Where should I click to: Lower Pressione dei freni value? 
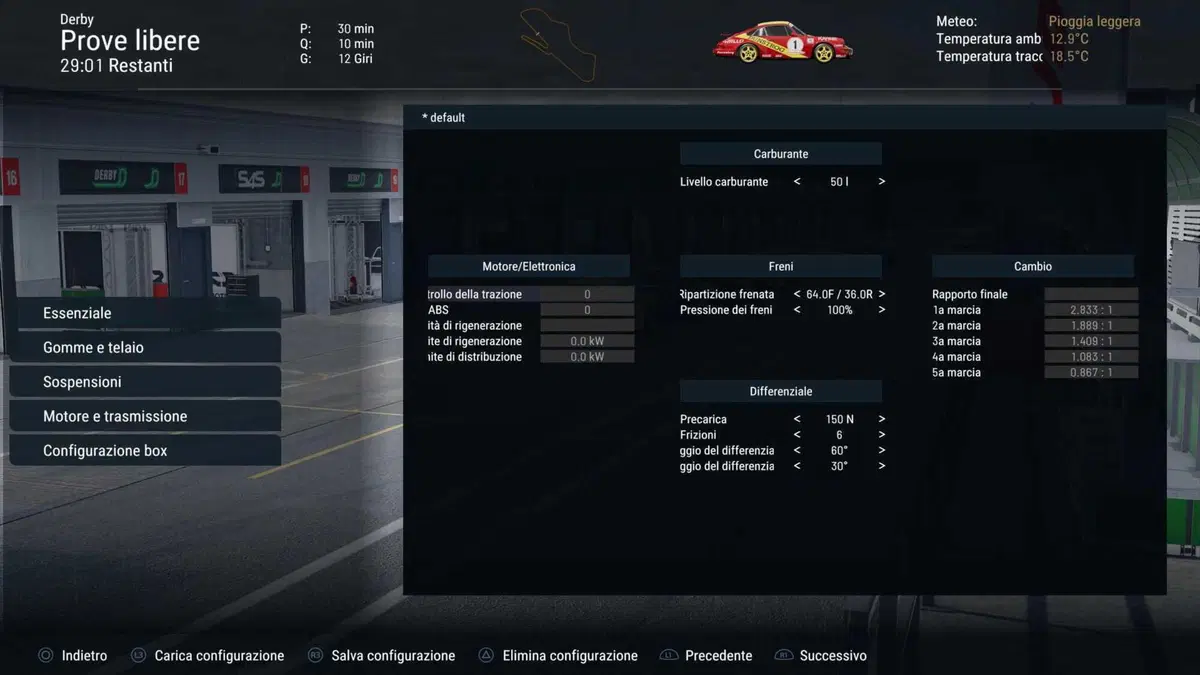797,310
